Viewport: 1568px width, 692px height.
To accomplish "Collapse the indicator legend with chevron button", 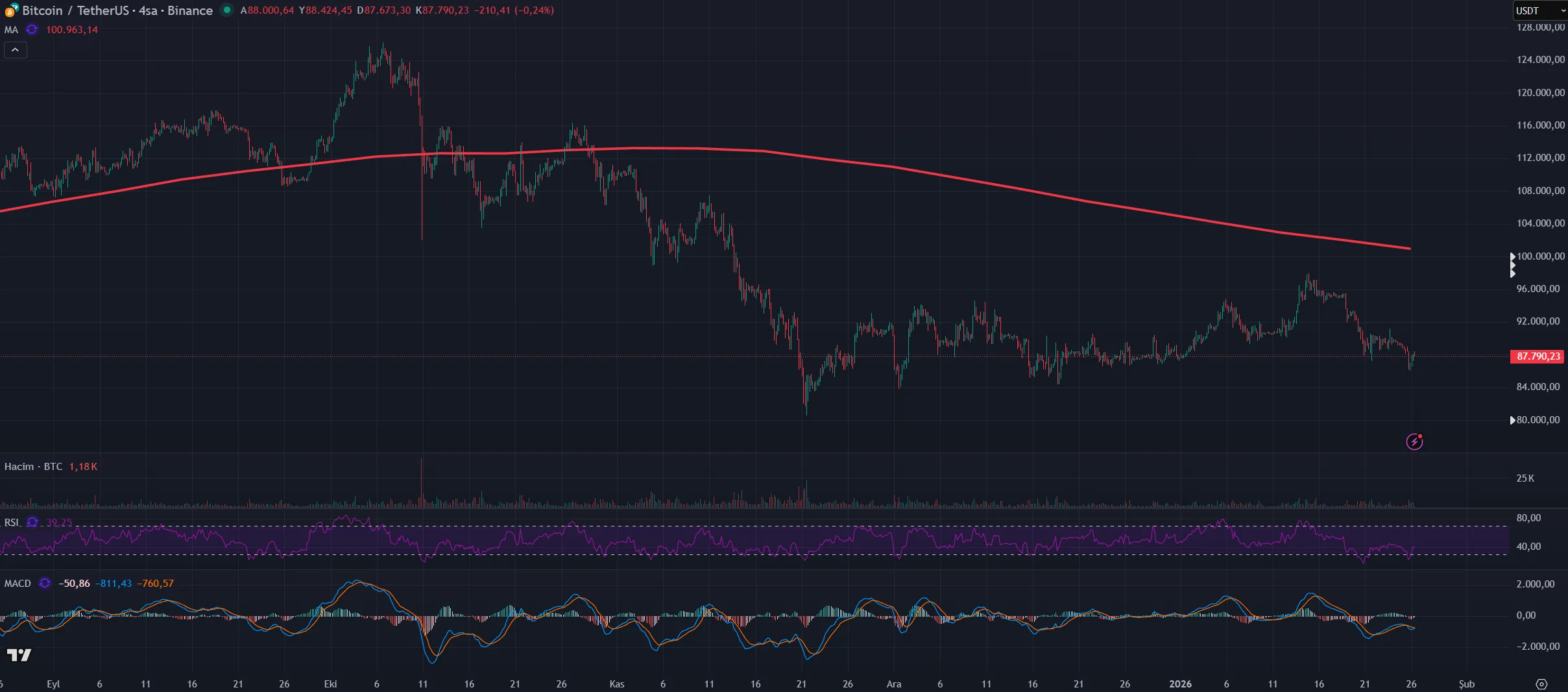I will tap(15, 50).
